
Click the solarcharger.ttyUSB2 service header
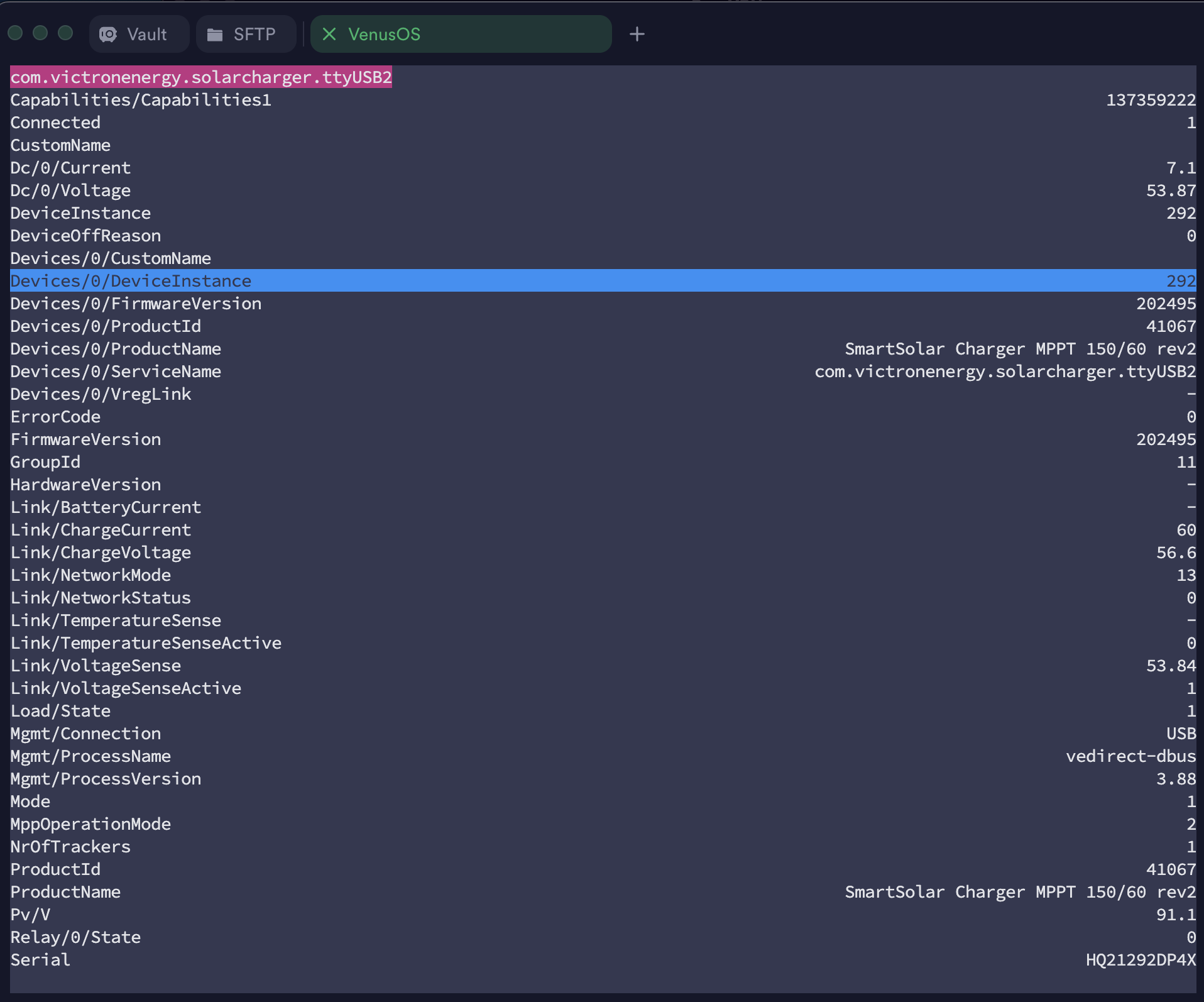201,77
